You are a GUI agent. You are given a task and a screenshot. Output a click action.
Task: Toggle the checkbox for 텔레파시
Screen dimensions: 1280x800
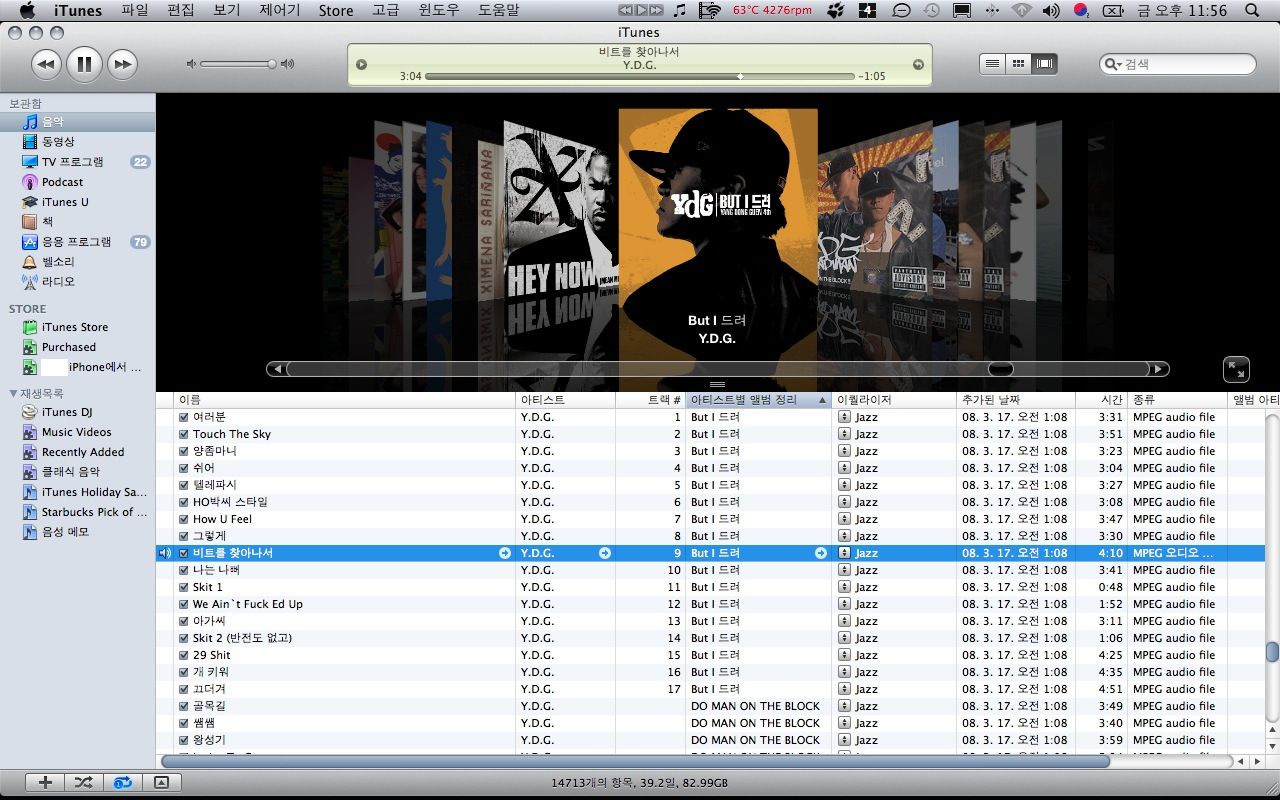183,485
